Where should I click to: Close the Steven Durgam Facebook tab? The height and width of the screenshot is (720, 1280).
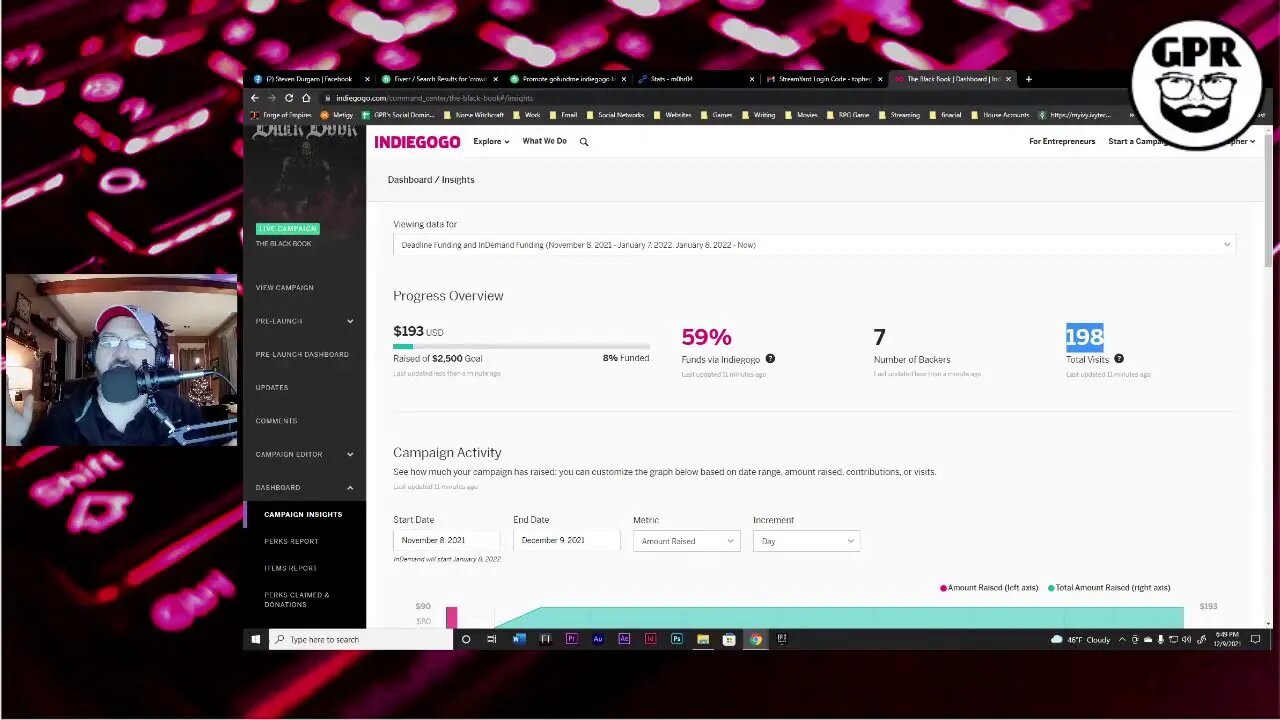point(367,79)
